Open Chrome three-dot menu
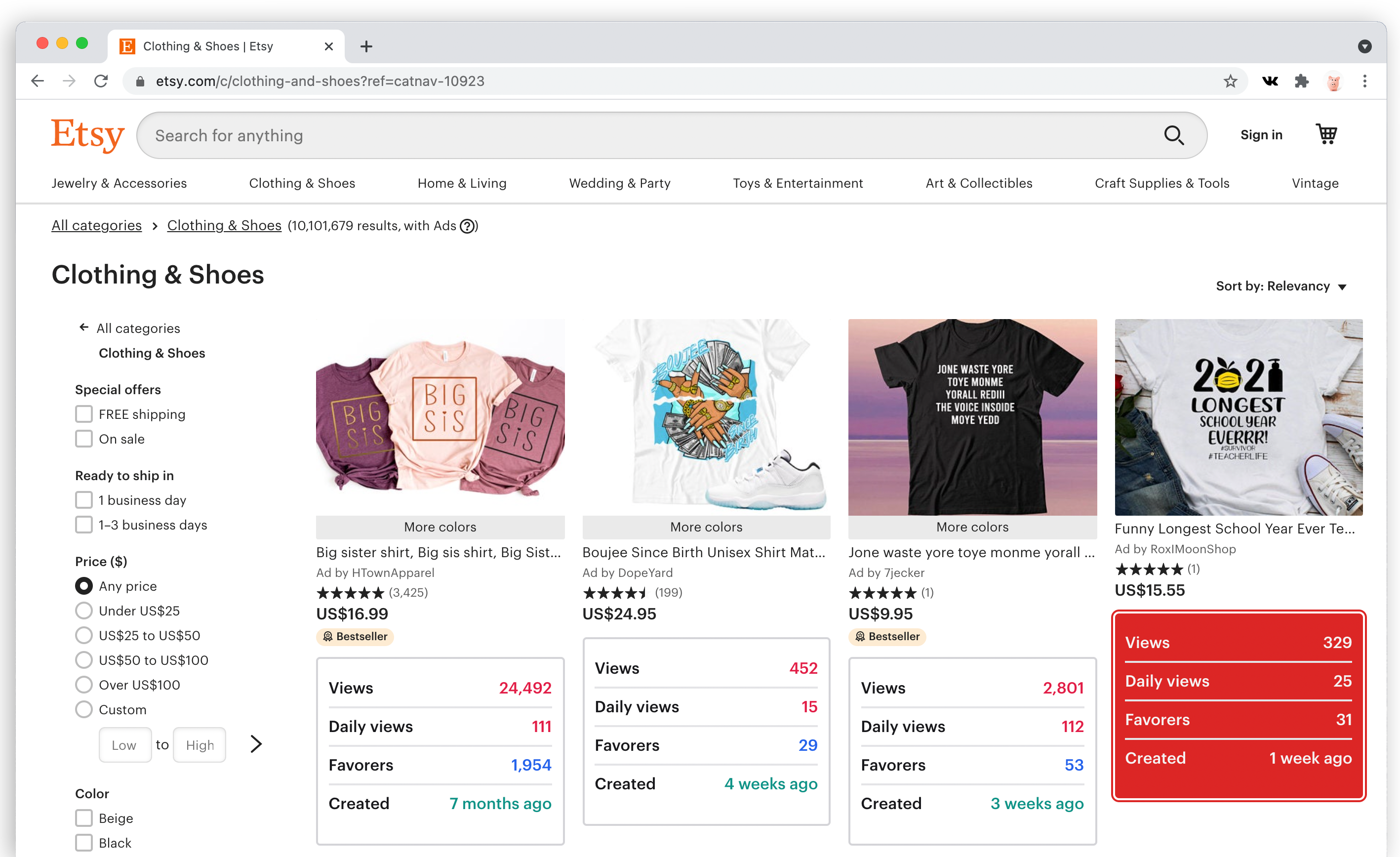The width and height of the screenshot is (1400, 857). click(x=1364, y=82)
